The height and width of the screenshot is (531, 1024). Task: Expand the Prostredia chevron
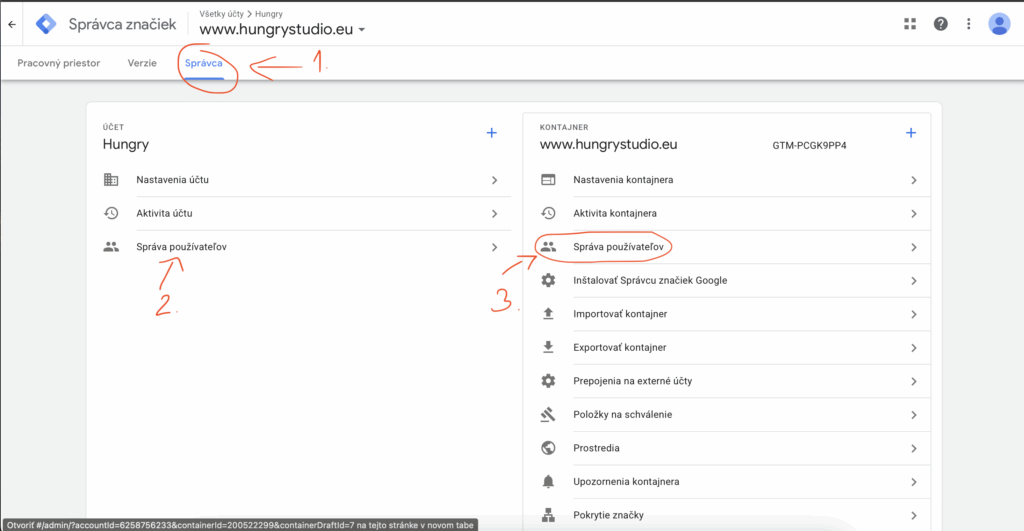click(x=914, y=449)
